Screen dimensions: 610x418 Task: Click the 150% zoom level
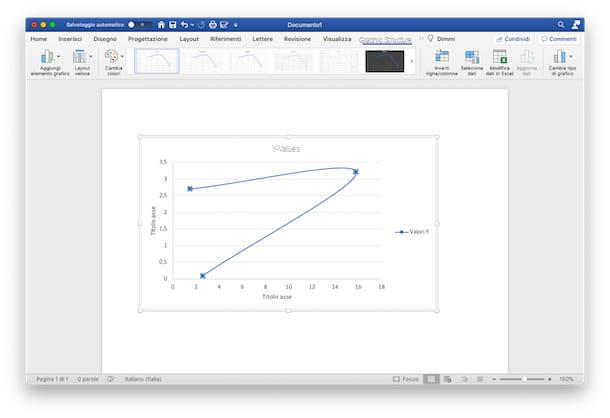566,379
